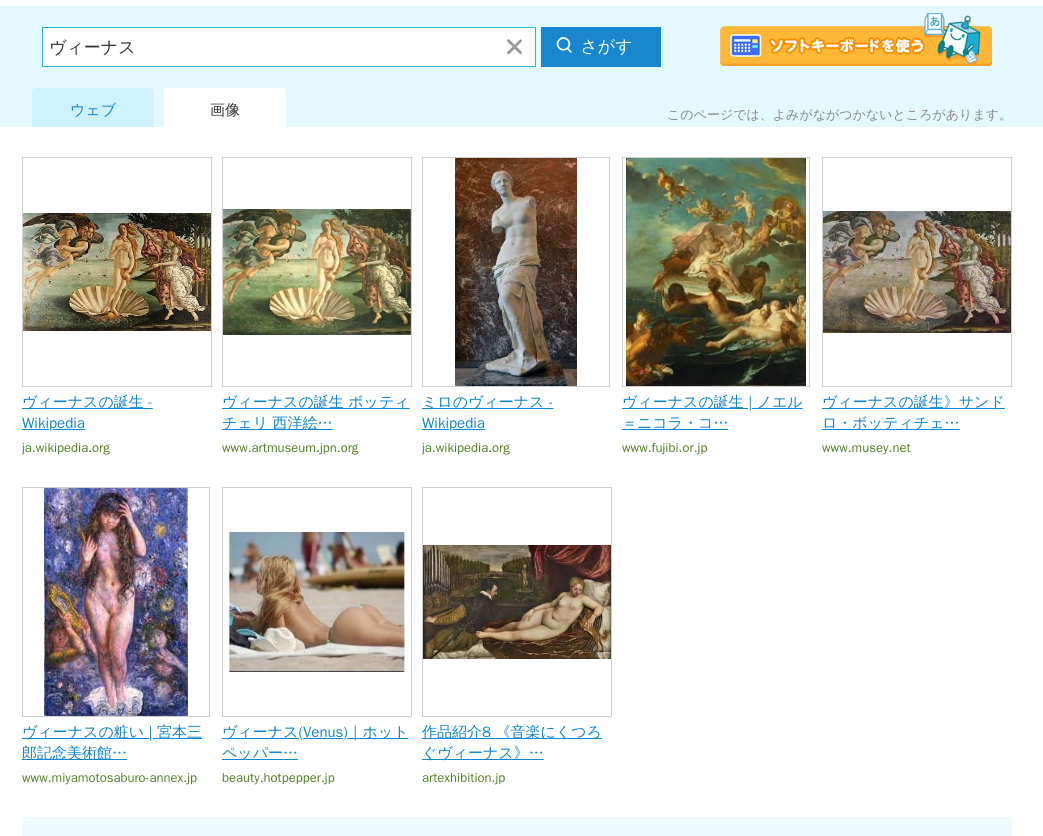Click ja.wikipedia.org under ヴィーナスの誕生 - Wikipedia
This screenshot has width=1043, height=836.
pos(66,448)
